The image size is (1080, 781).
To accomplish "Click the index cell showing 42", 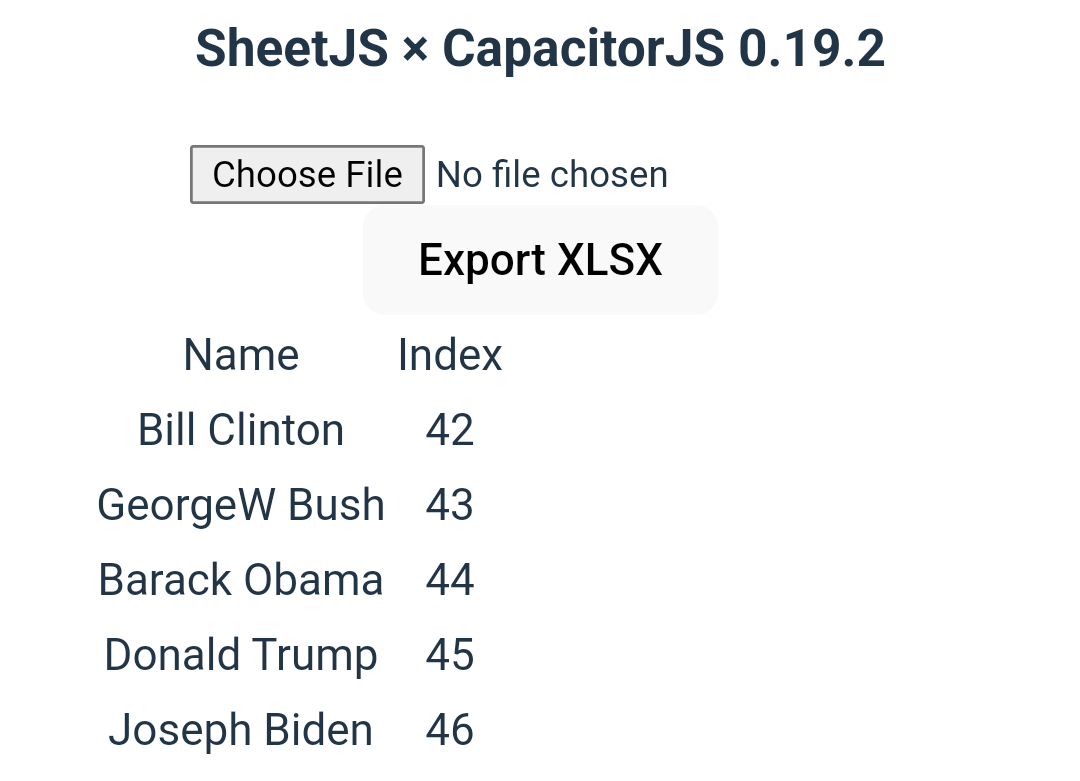I will coord(450,430).
